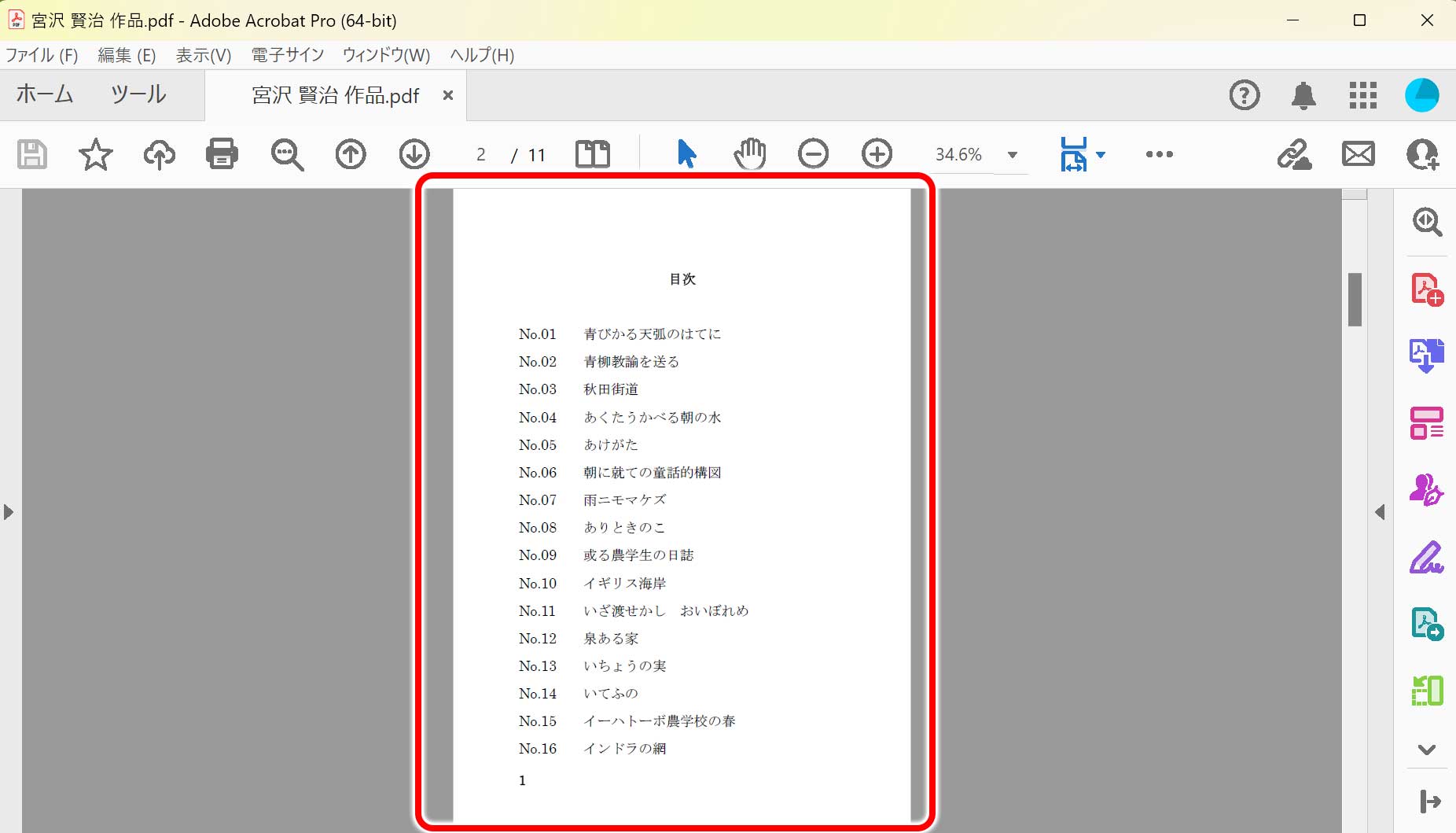Open page display options dropdown arrow

point(1101,154)
